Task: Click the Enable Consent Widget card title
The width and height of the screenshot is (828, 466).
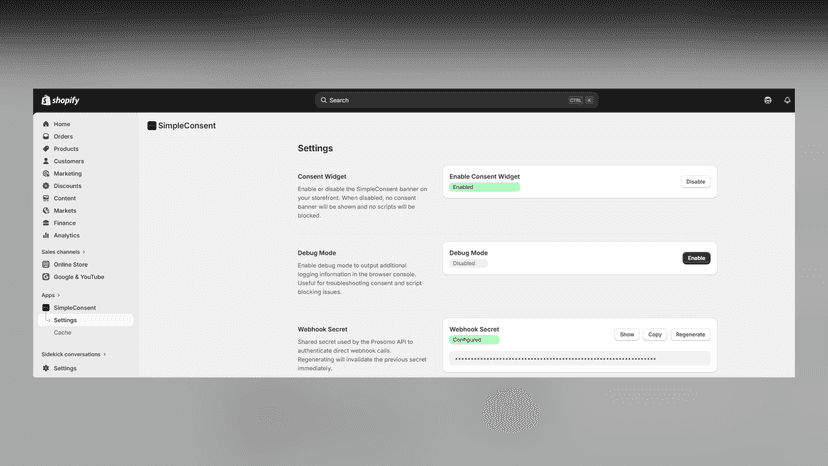Action: click(x=484, y=176)
